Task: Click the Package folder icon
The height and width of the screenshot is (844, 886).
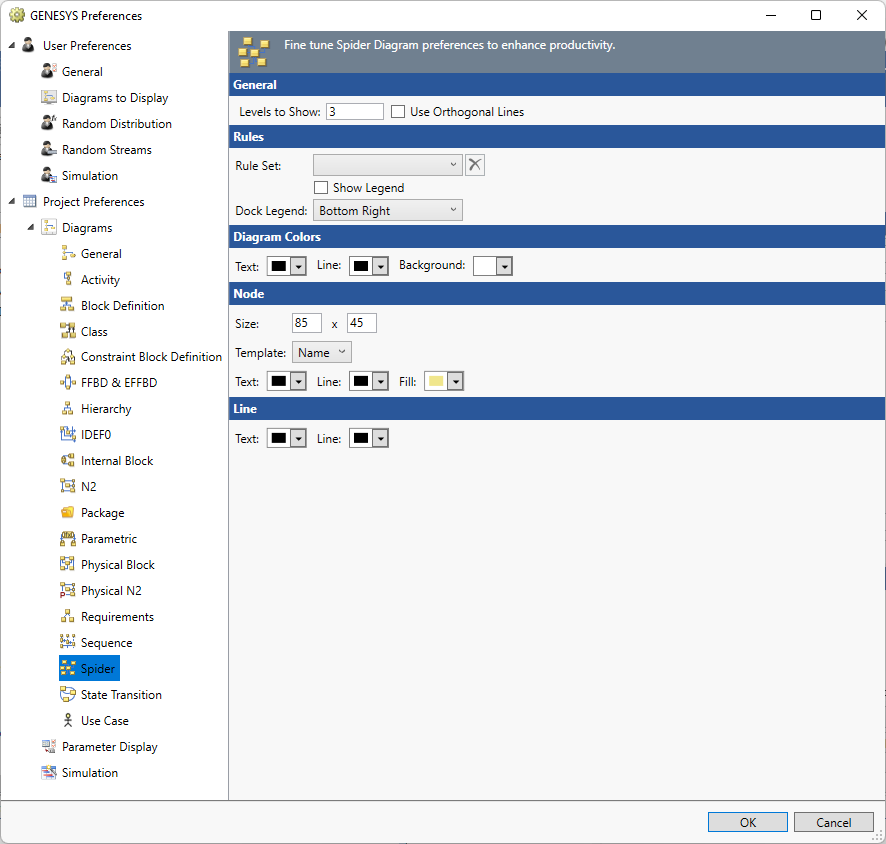Action: (68, 513)
